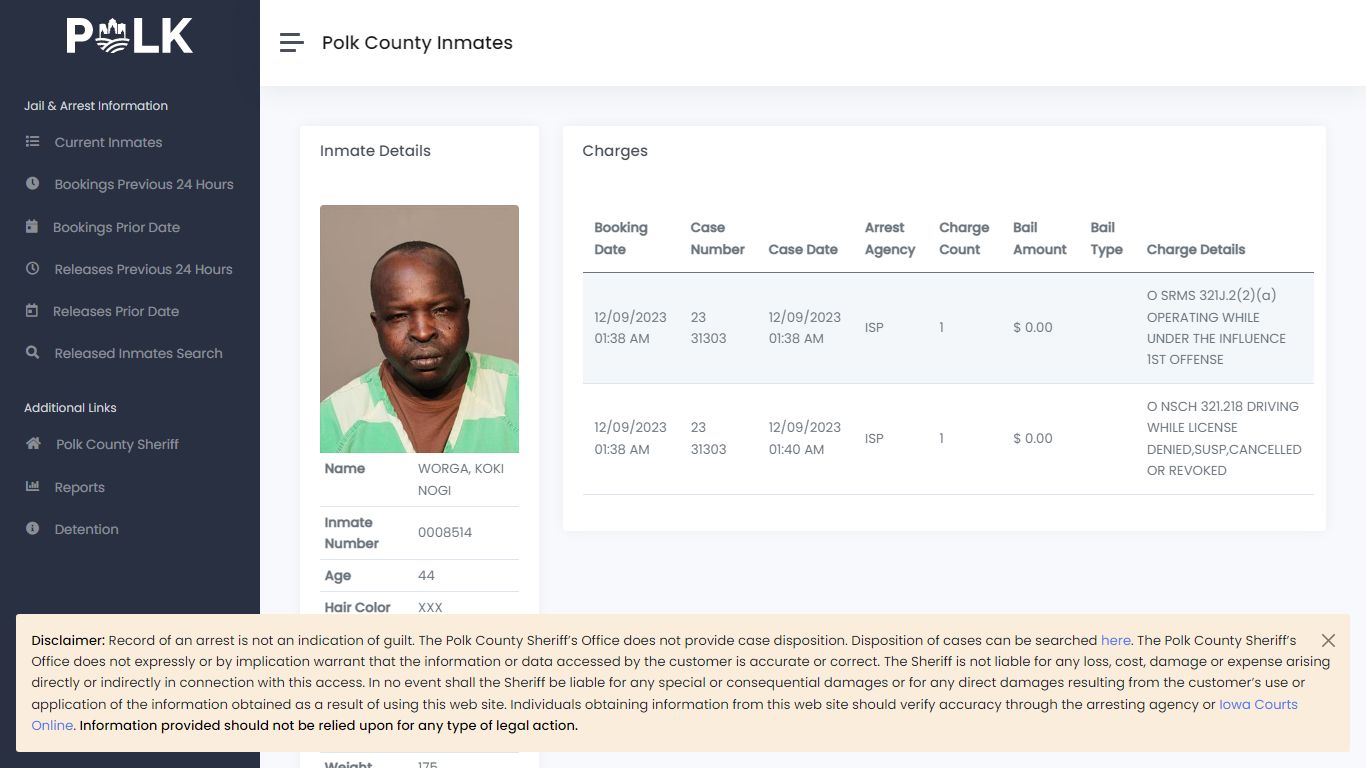The image size is (1366, 768).
Task: Select the operating while under influence charge text
Action: click(x=1216, y=327)
